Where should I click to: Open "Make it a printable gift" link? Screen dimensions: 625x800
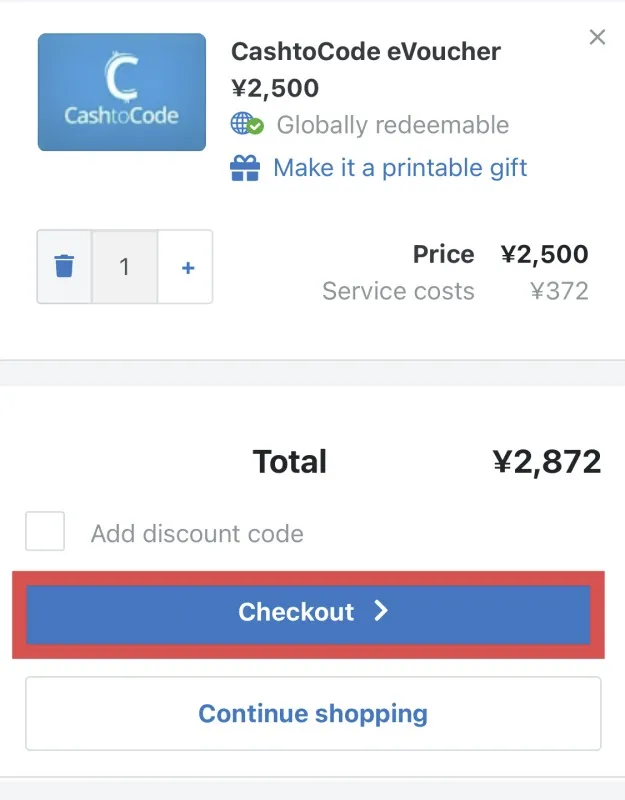tap(400, 167)
